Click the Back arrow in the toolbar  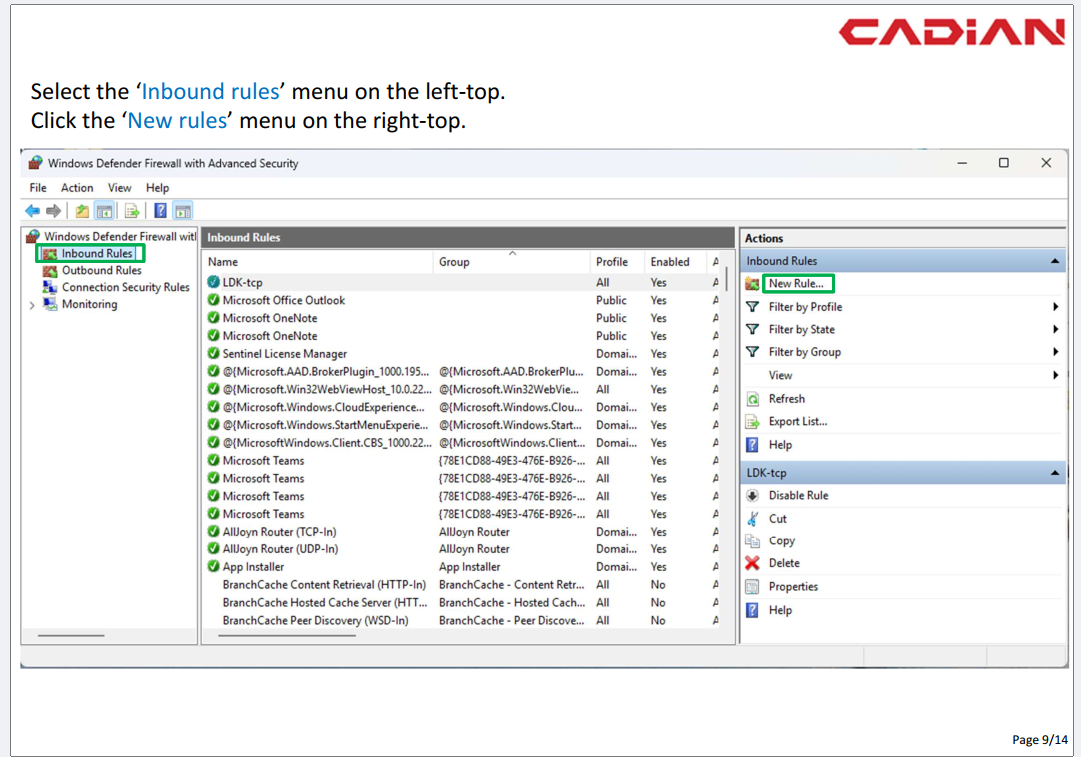click(32, 211)
